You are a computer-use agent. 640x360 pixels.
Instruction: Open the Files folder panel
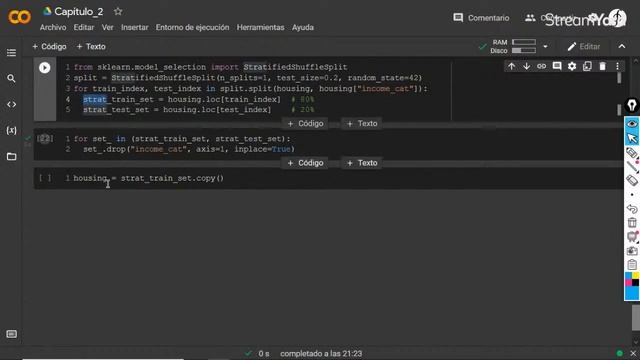11,156
